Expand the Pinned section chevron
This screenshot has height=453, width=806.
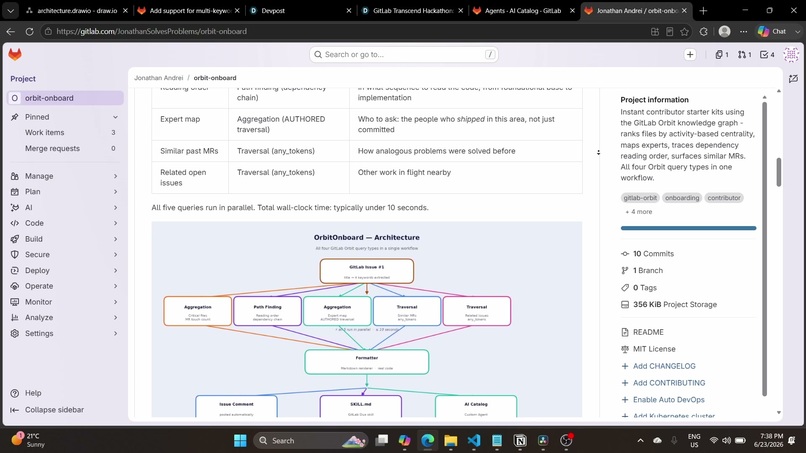pyautogui.click(x=116, y=117)
